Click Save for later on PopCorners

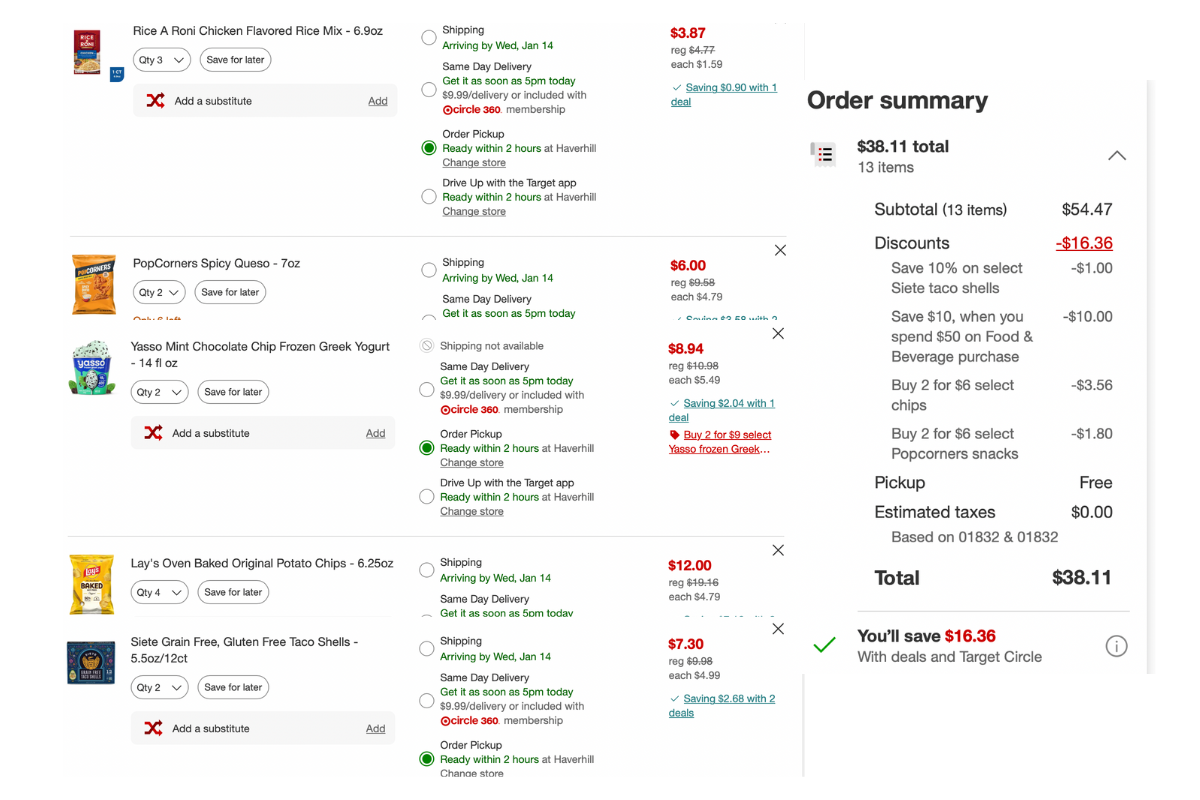point(230,292)
